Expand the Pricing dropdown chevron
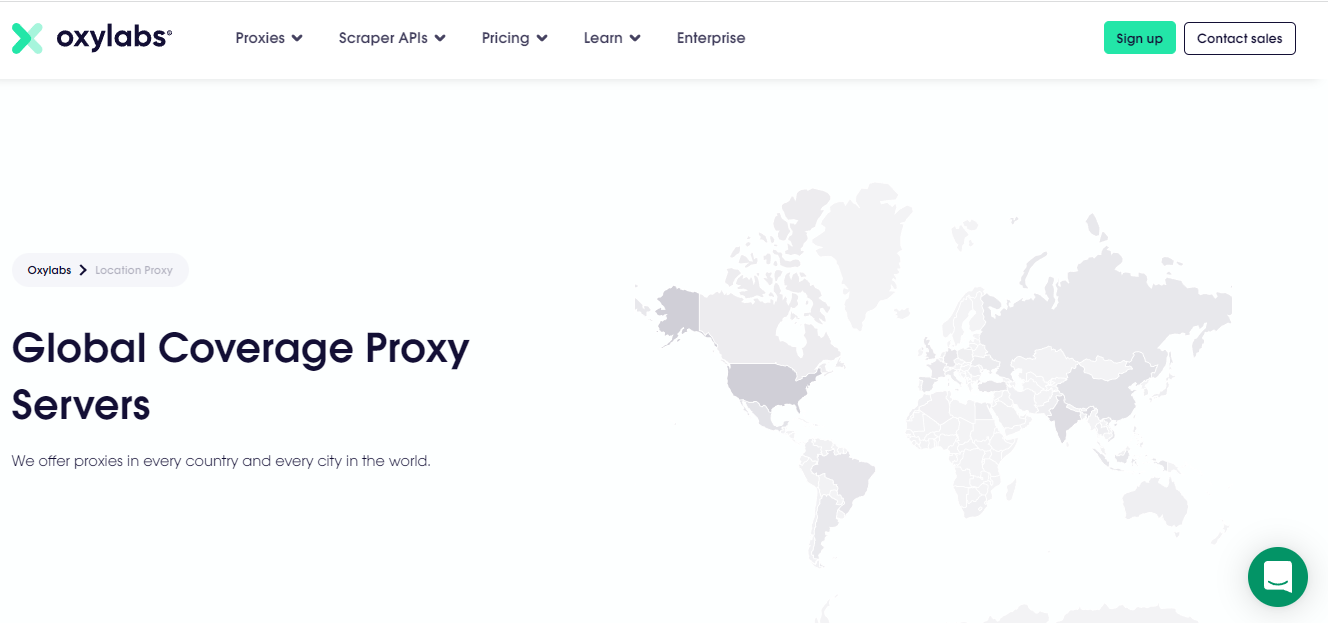Image resolution: width=1328 pixels, height=623 pixels. [x=542, y=38]
